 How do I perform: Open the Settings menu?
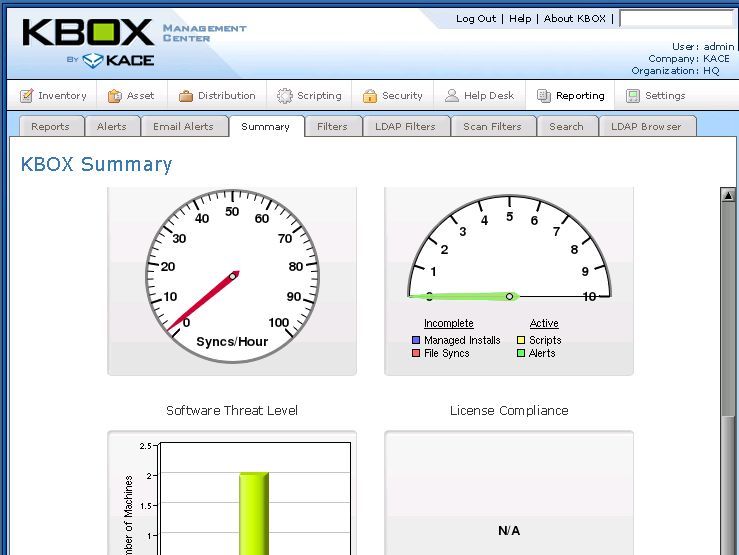pos(655,96)
